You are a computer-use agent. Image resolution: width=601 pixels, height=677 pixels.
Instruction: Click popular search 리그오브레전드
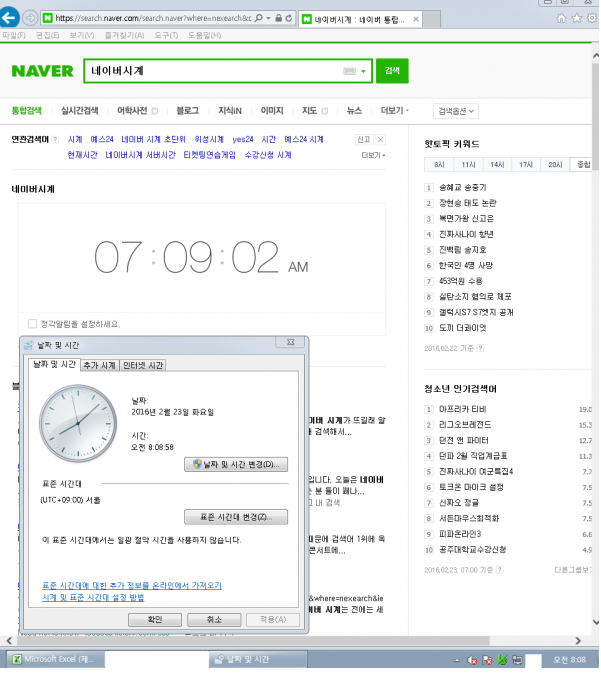tap(465, 425)
